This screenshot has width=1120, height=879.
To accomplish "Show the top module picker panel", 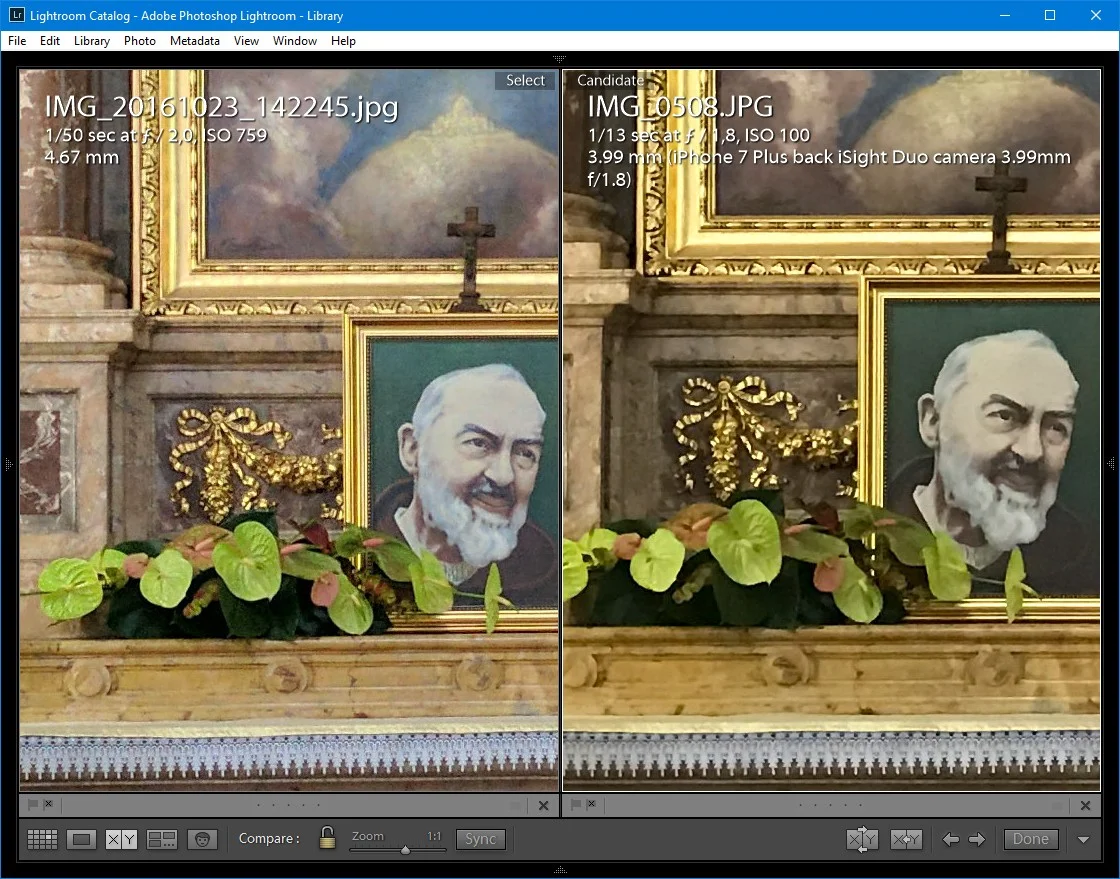I will [559, 59].
